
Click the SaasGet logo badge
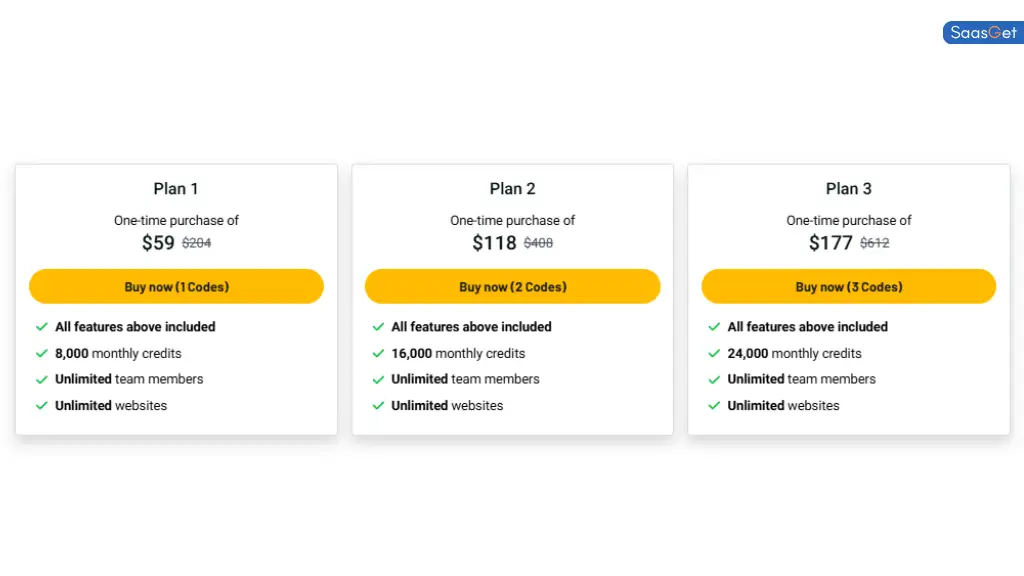click(983, 33)
